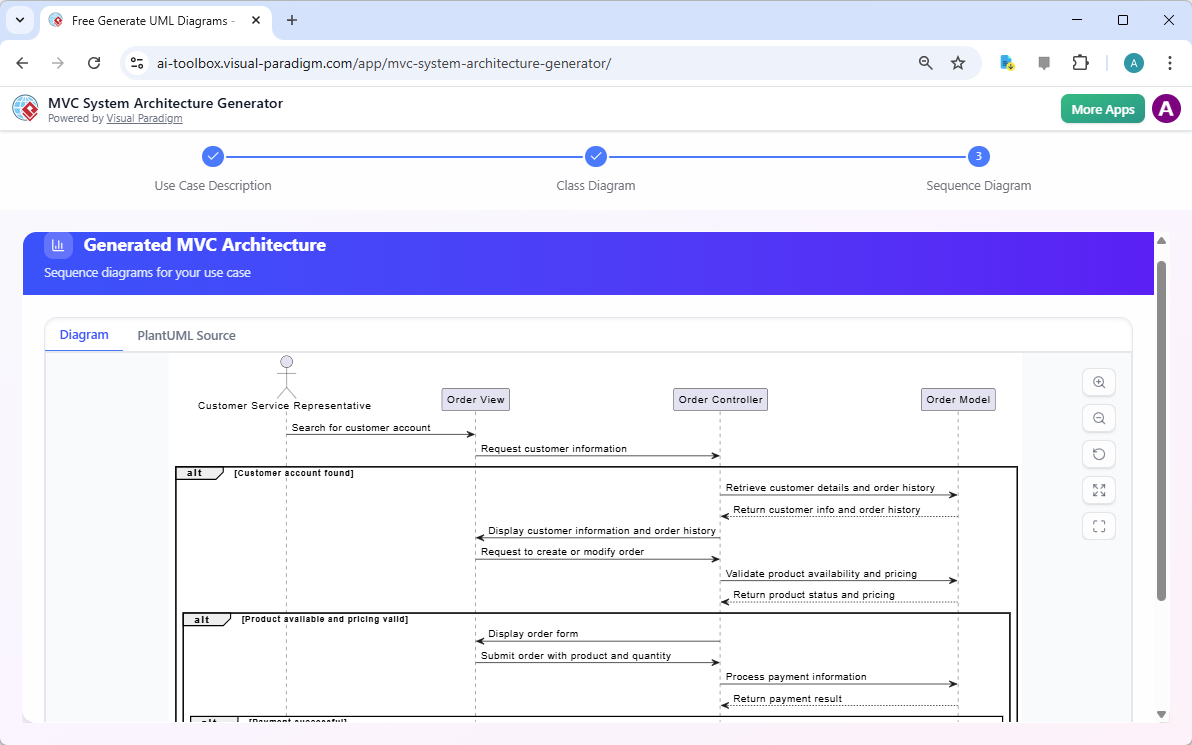Open site information in the address bar
1192x745 pixels.
click(136, 62)
